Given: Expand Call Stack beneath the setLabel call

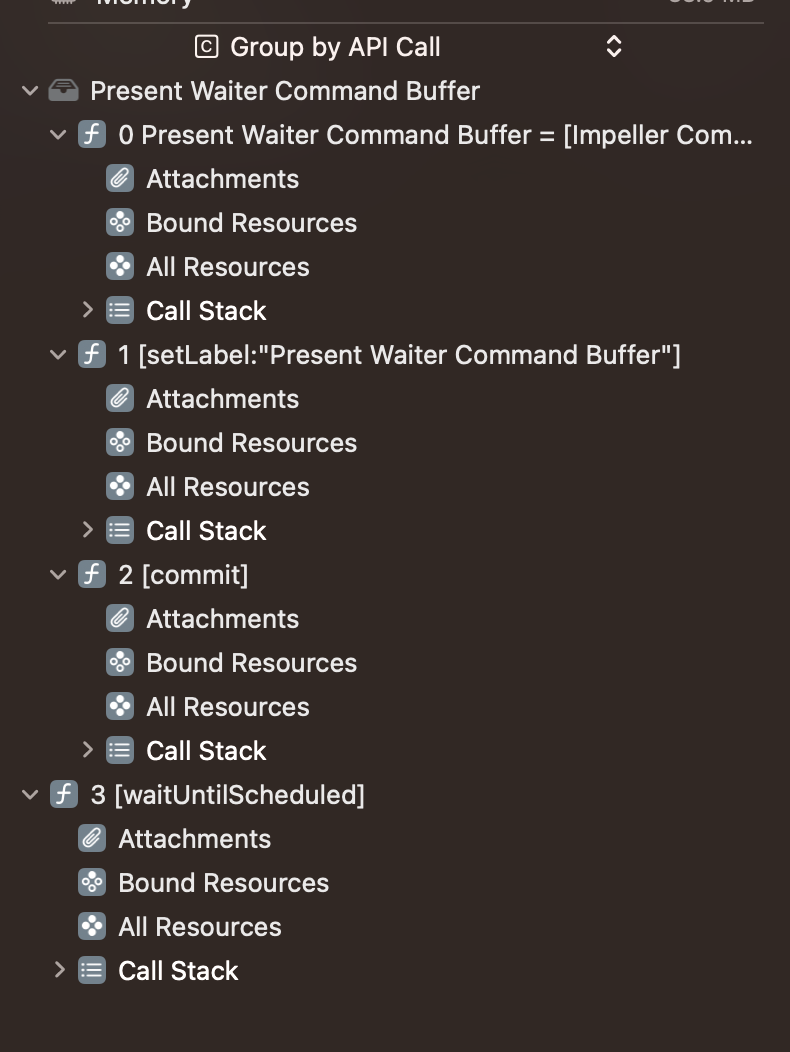Looking at the screenshot, I should pyautogui.click(x=88, y=530).
